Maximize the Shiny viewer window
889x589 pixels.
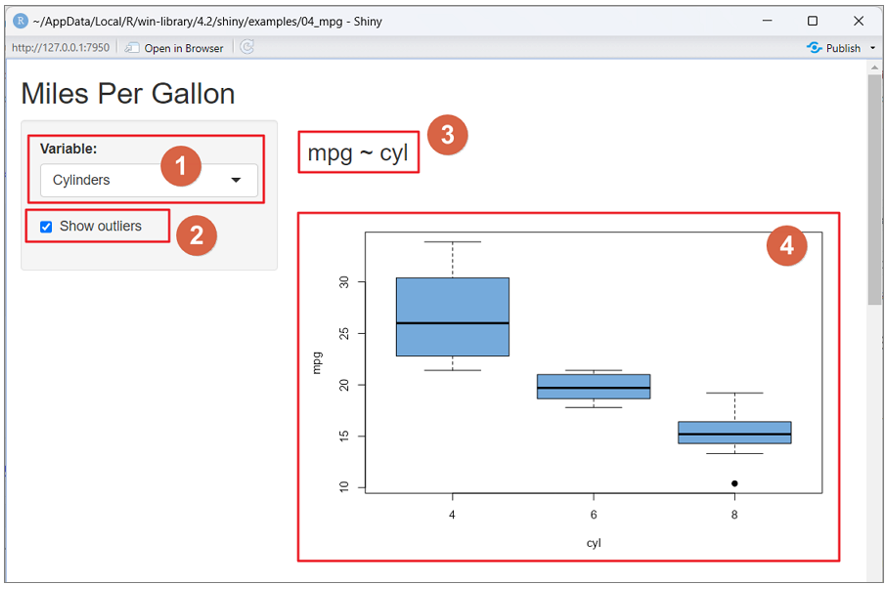pos(812,21)
